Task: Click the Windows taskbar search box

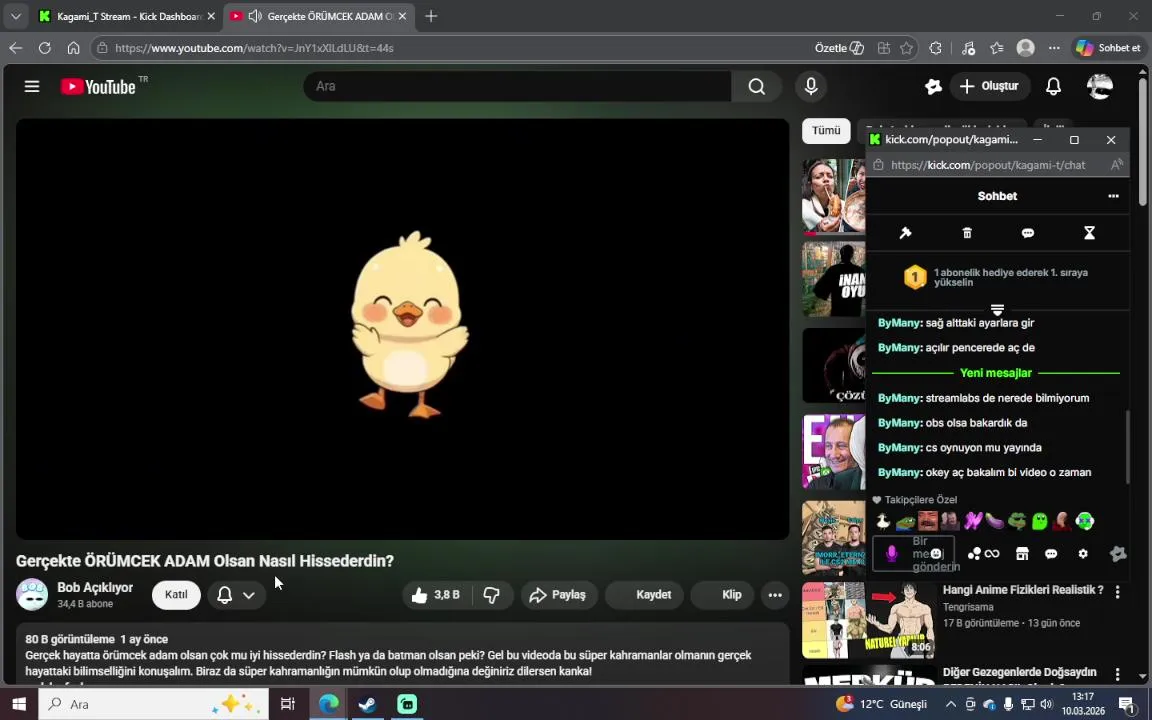Action: pyautogui.click(x=153, y=704)
